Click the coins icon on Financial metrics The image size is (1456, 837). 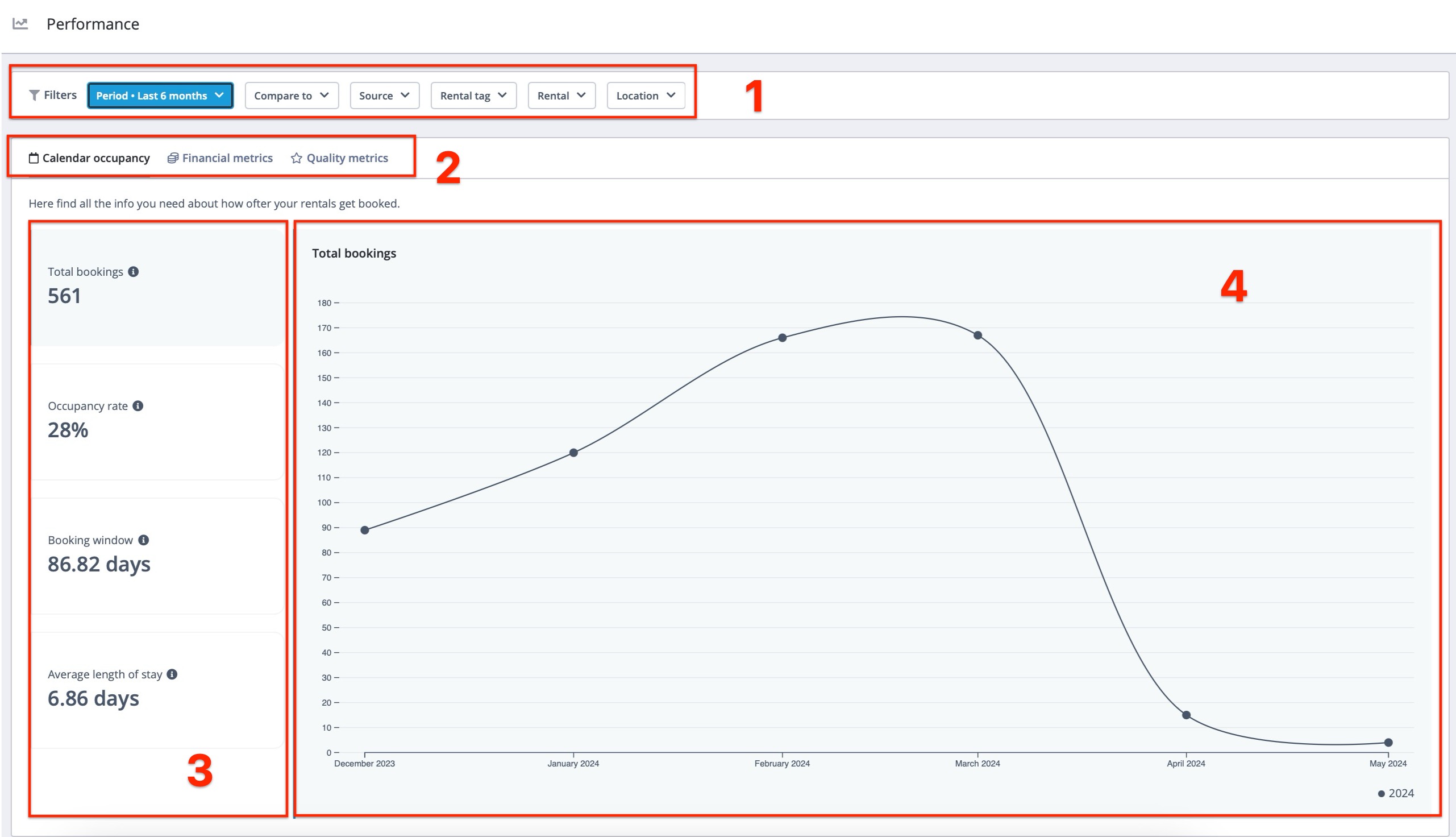tap(173, 158)
